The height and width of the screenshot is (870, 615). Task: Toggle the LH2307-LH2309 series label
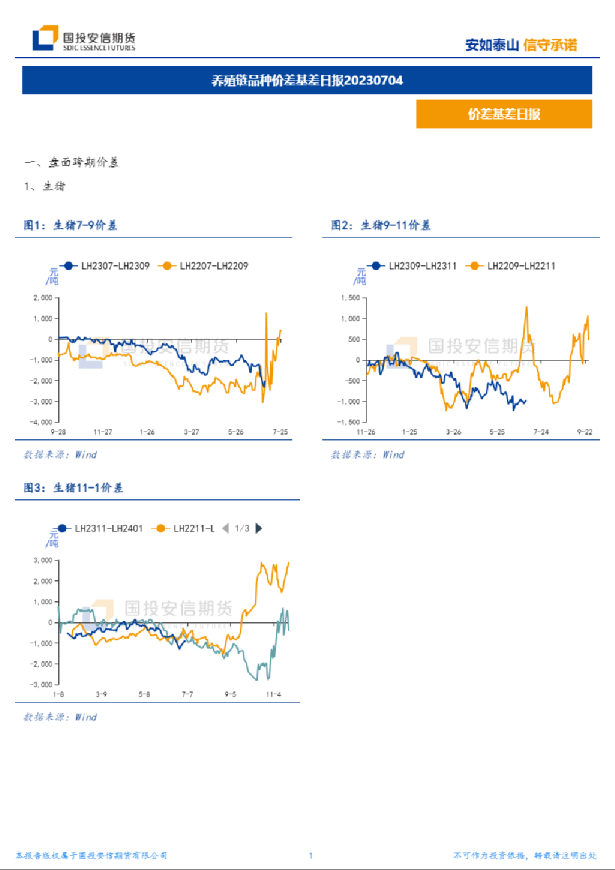(x=115, y=265)
